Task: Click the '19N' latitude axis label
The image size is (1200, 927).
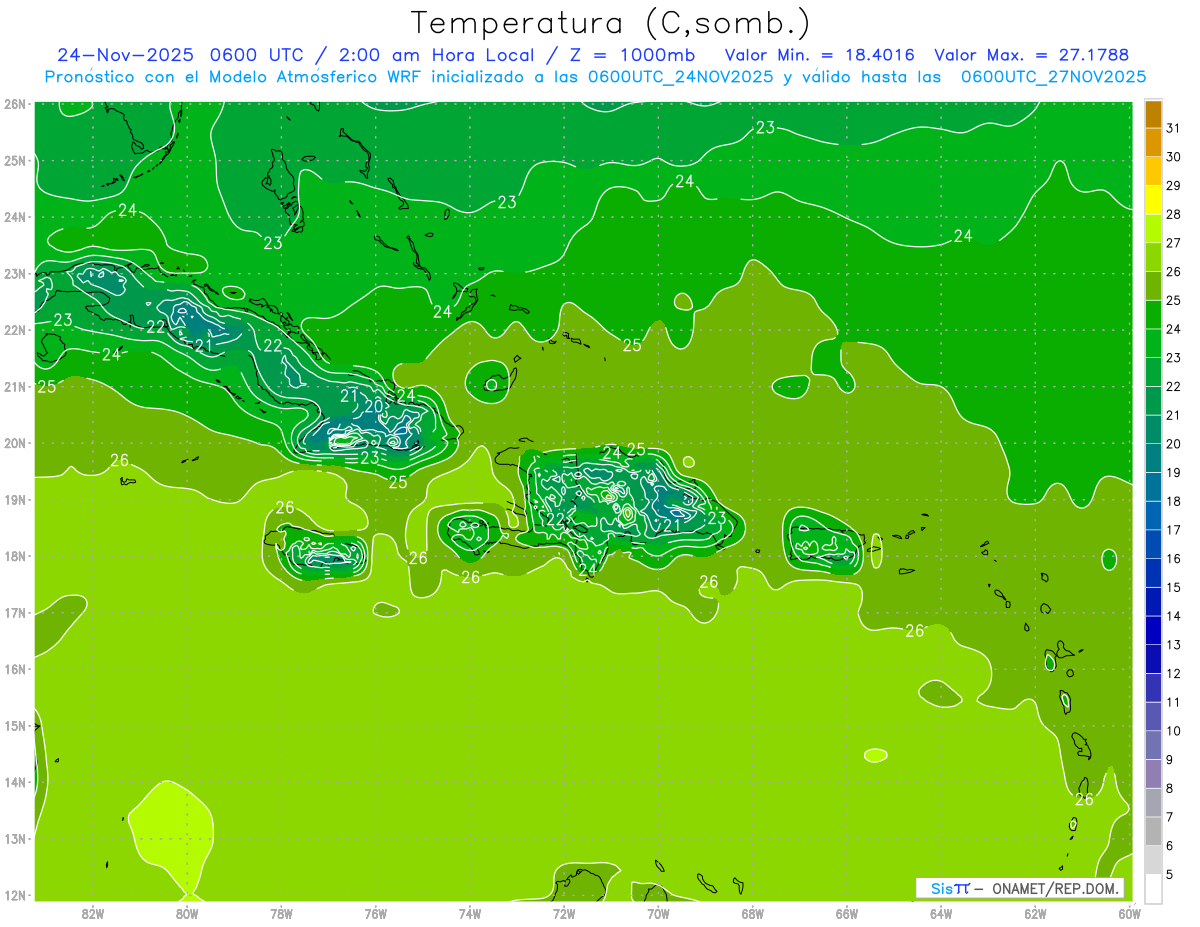Action: [x=15, y=499]
